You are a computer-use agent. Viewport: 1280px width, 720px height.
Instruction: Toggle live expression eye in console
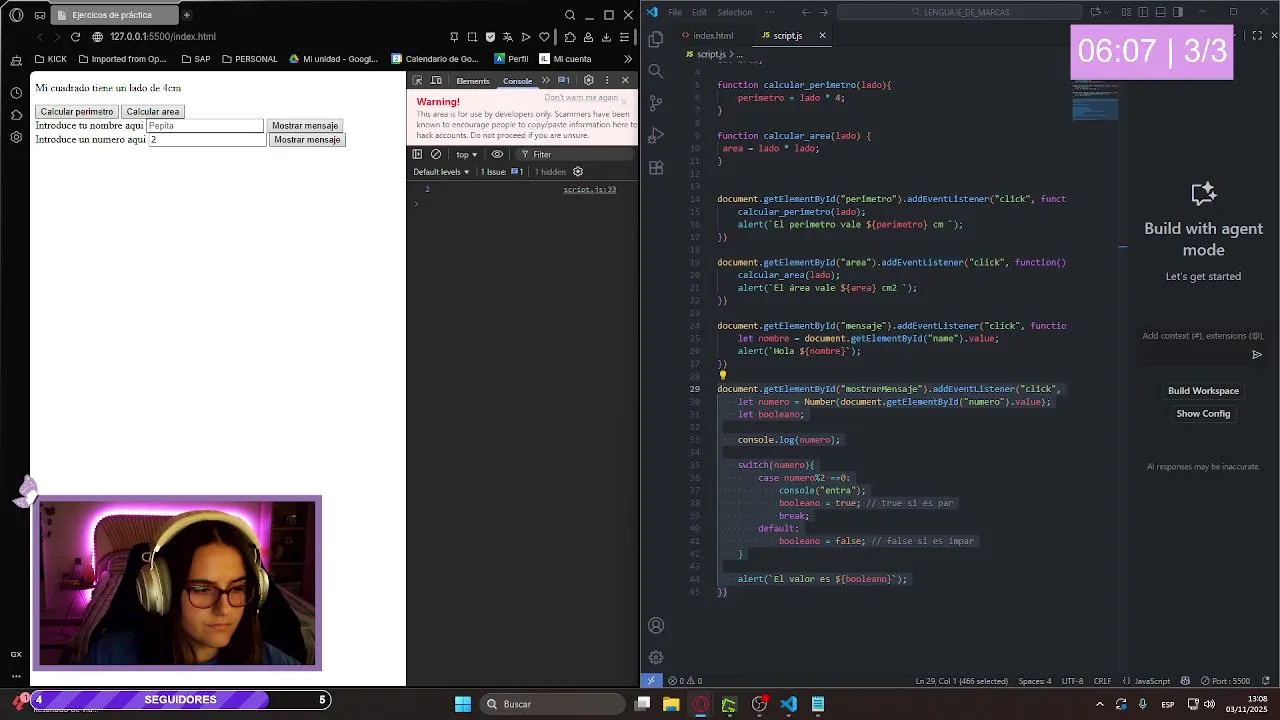tap(497, 154)
